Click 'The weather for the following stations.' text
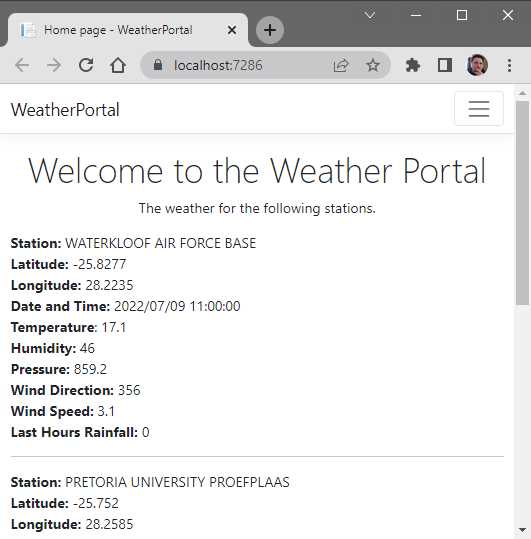531x539 pixels. (257, 208)
